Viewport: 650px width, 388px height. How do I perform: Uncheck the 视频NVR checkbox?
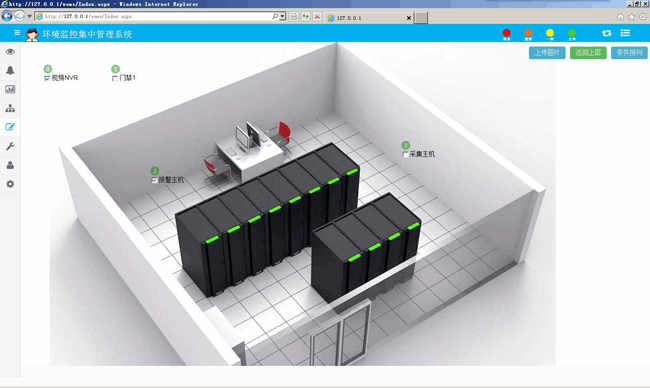point(47,78)
